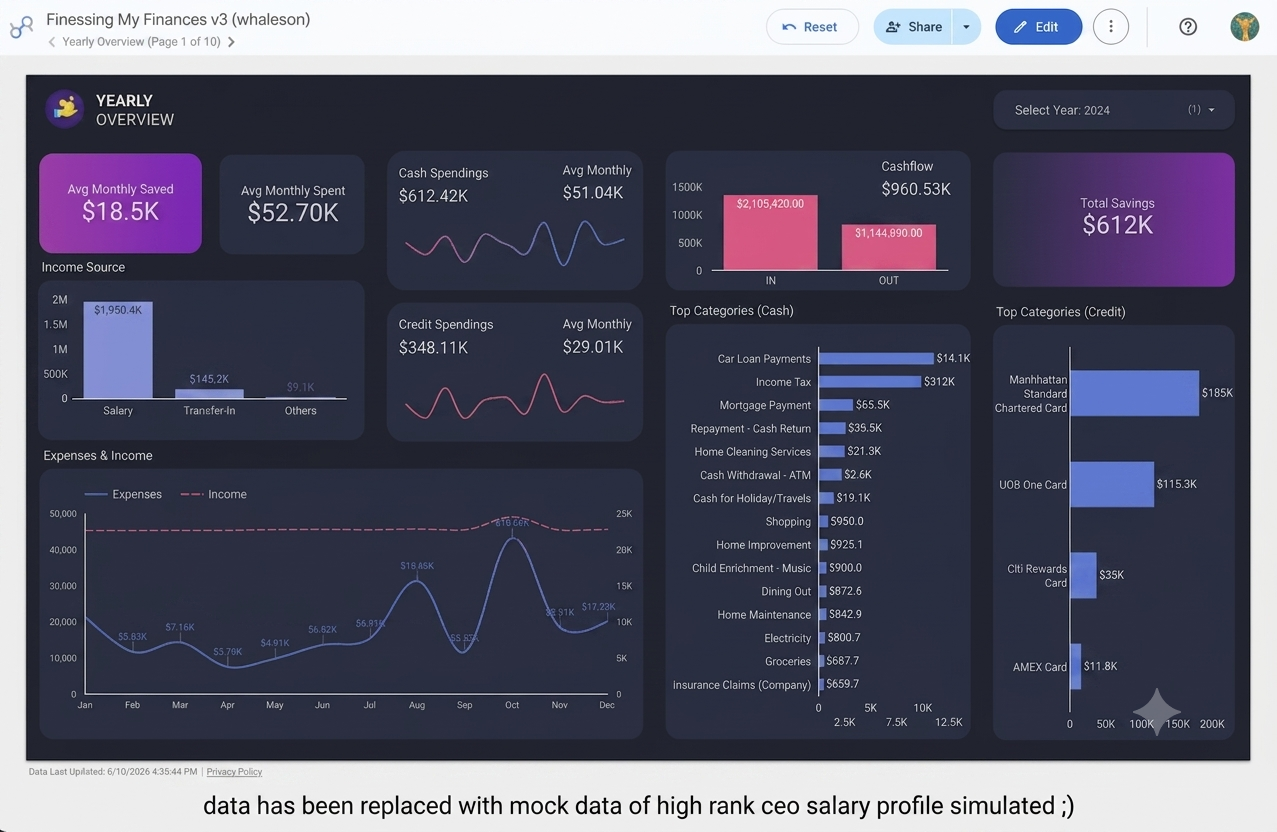Click the Others income source label
The image size is (1277, 832).
[x=300, y=410]
